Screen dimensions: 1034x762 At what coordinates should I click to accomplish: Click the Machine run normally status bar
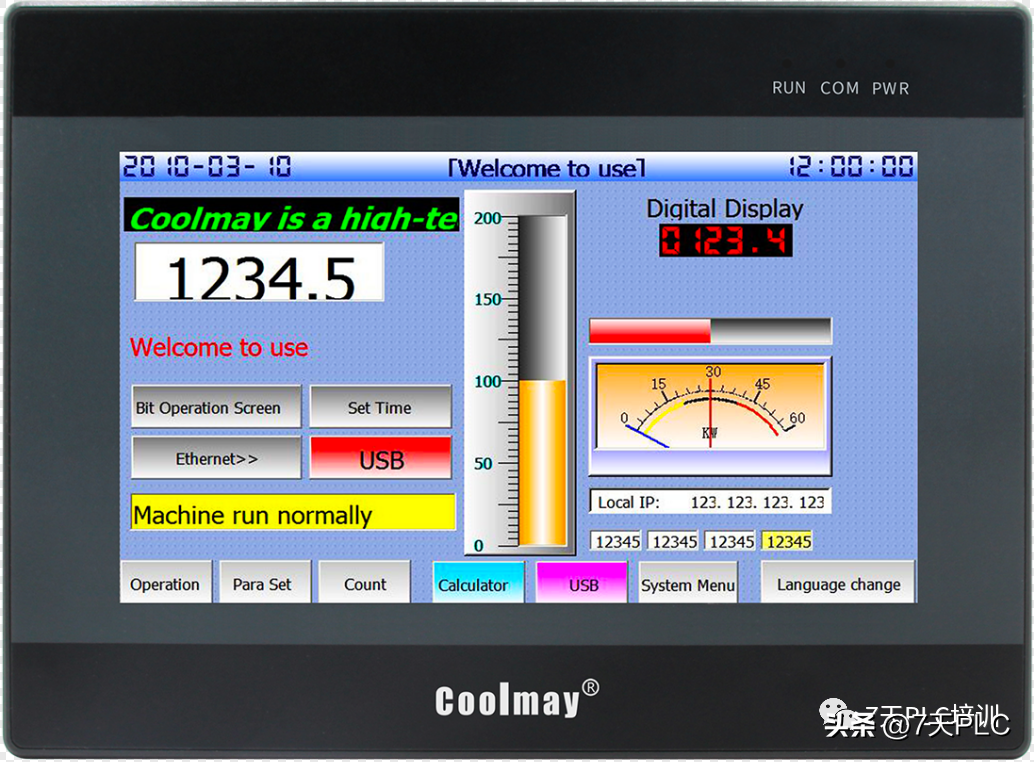click(293, 514)
